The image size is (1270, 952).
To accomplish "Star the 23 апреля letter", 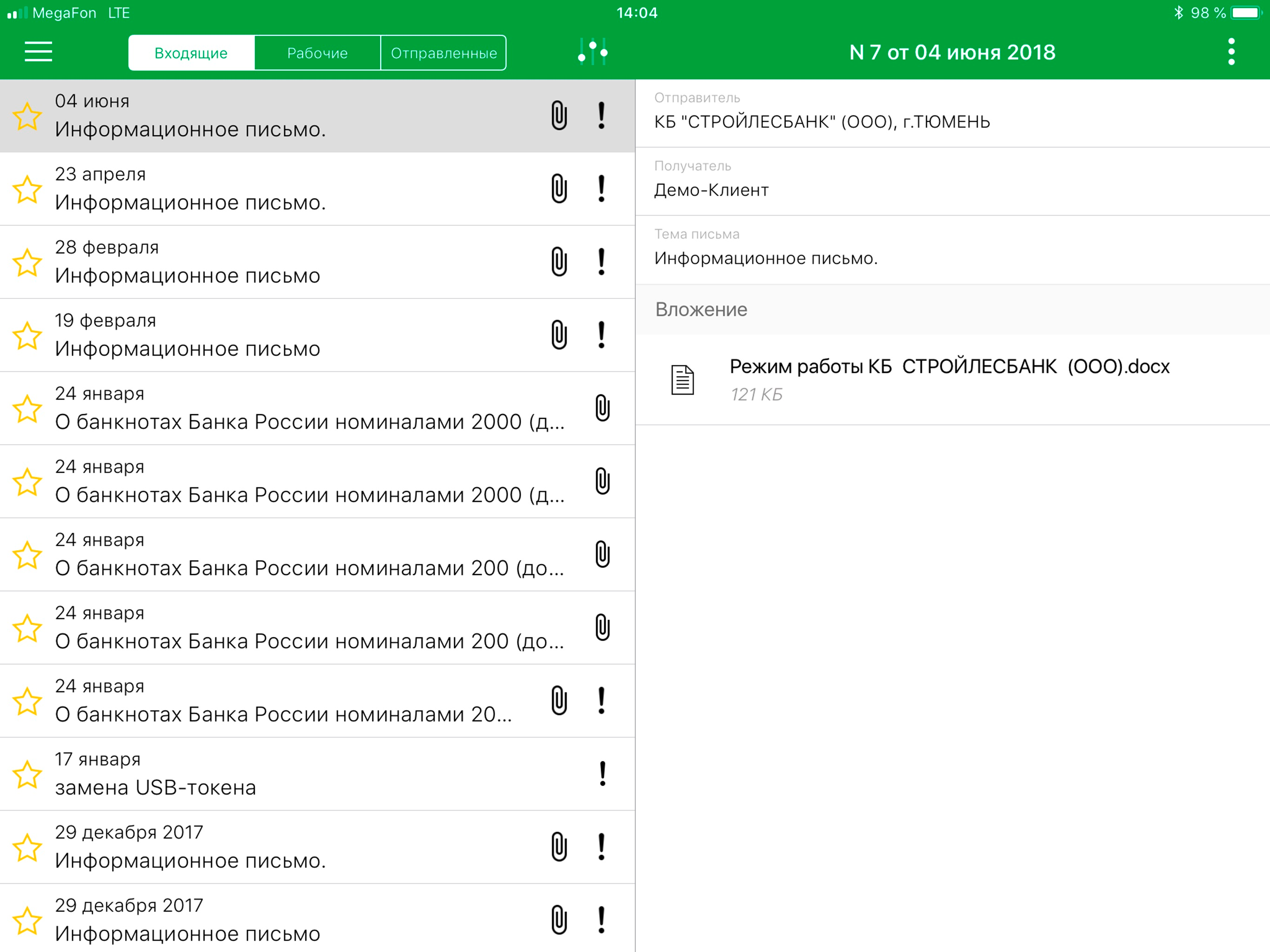I will [x=27, y=190].
